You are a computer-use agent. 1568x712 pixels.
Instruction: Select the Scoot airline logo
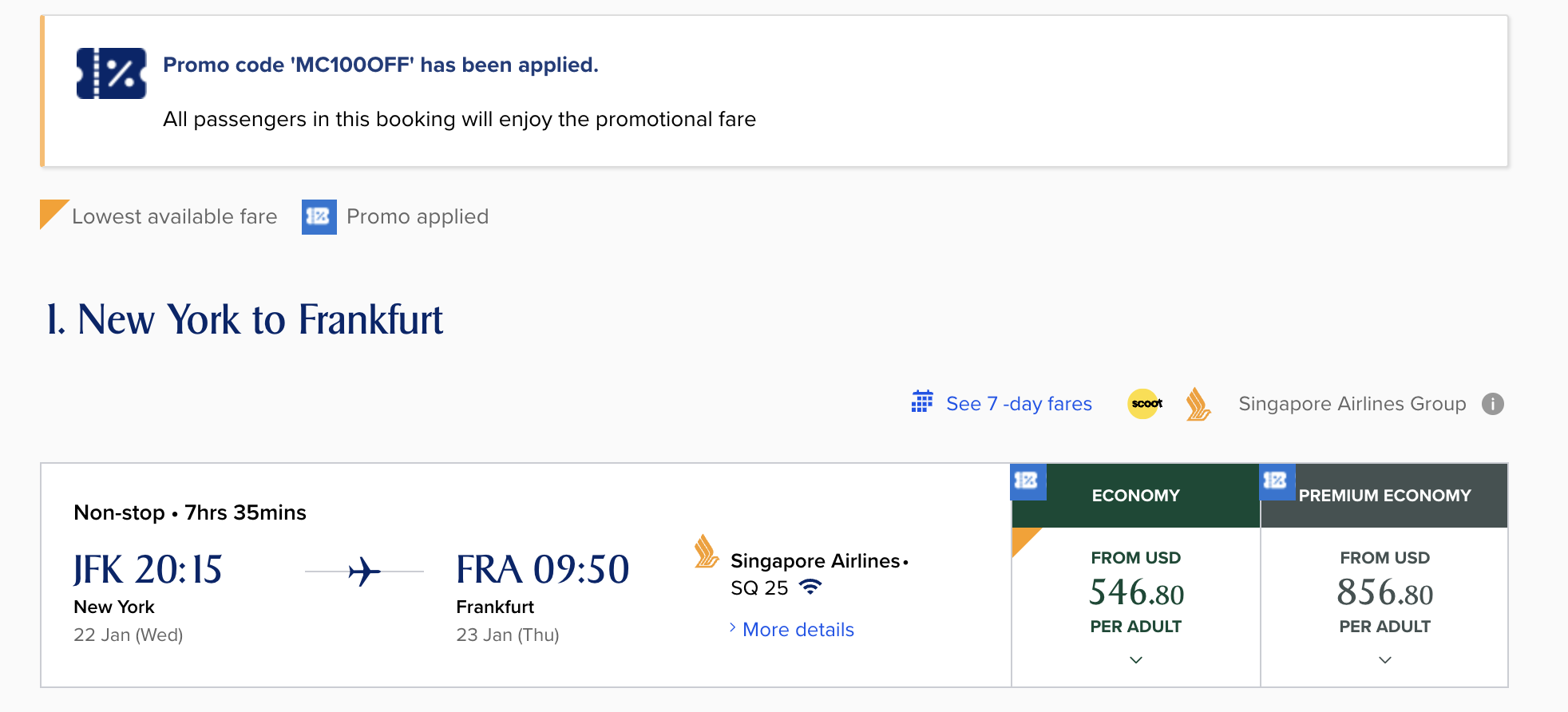click(x=1145, y=404)
